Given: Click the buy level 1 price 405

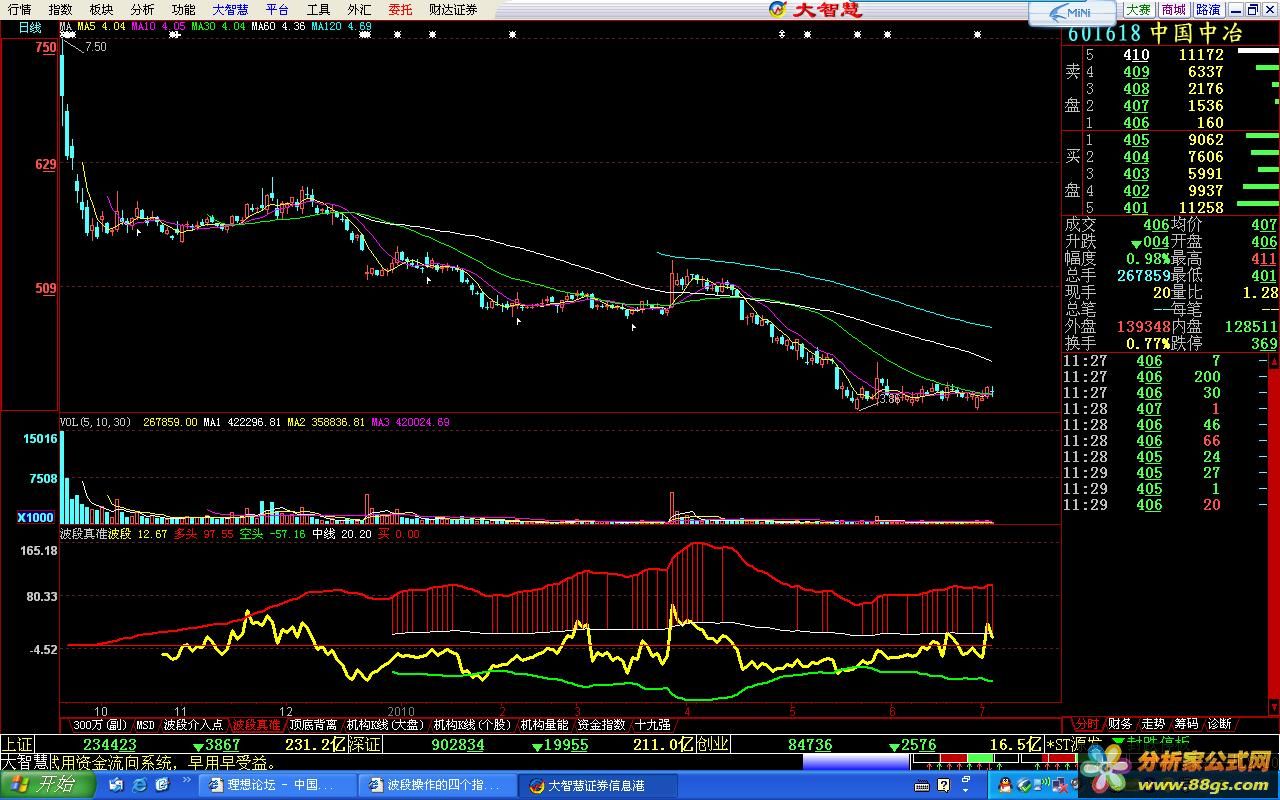Looking at the screenshot, I should click(x=1136, y=140).
